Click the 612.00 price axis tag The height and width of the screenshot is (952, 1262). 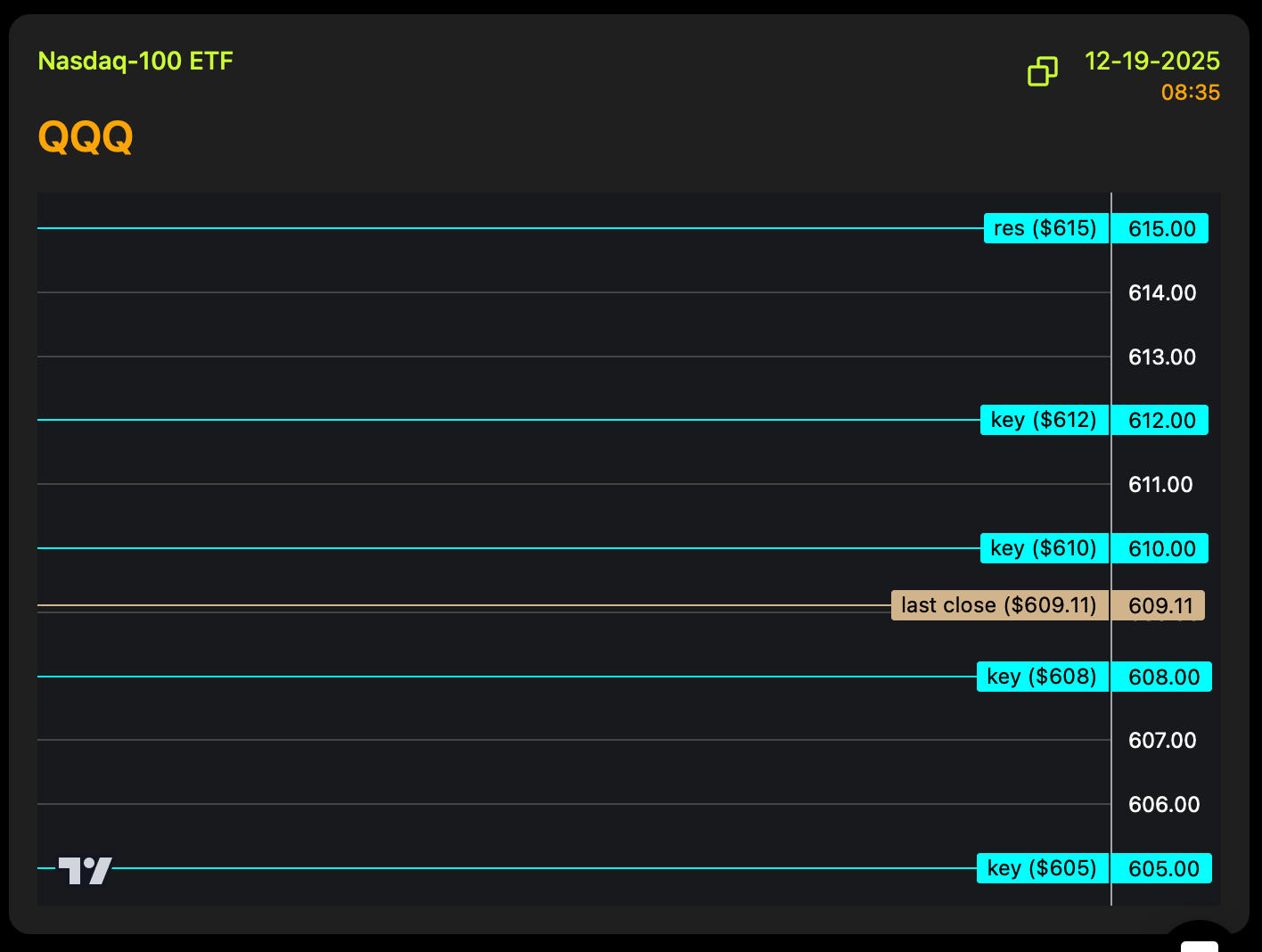coord(1161,420)
